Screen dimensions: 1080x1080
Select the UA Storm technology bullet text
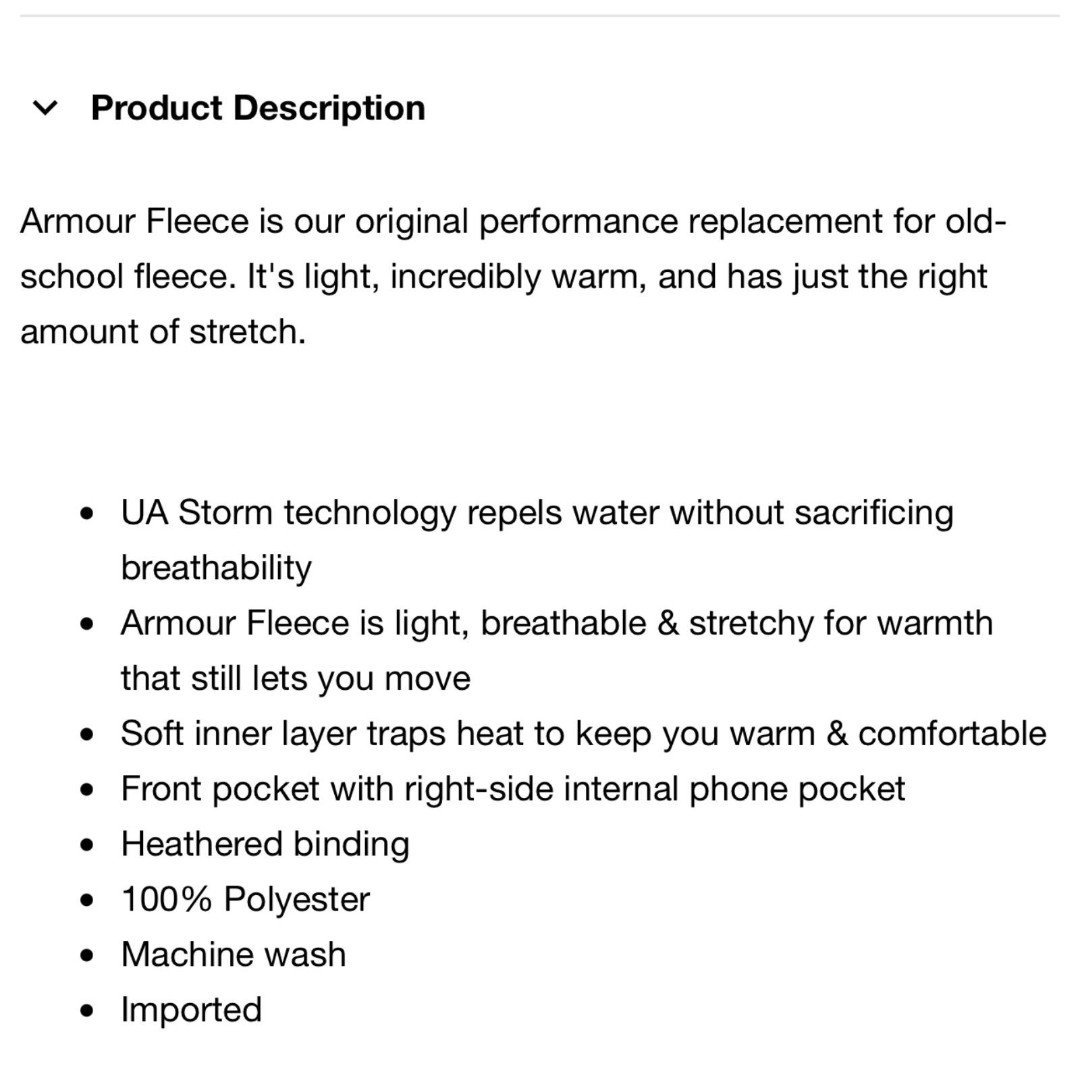click(537, 540)
